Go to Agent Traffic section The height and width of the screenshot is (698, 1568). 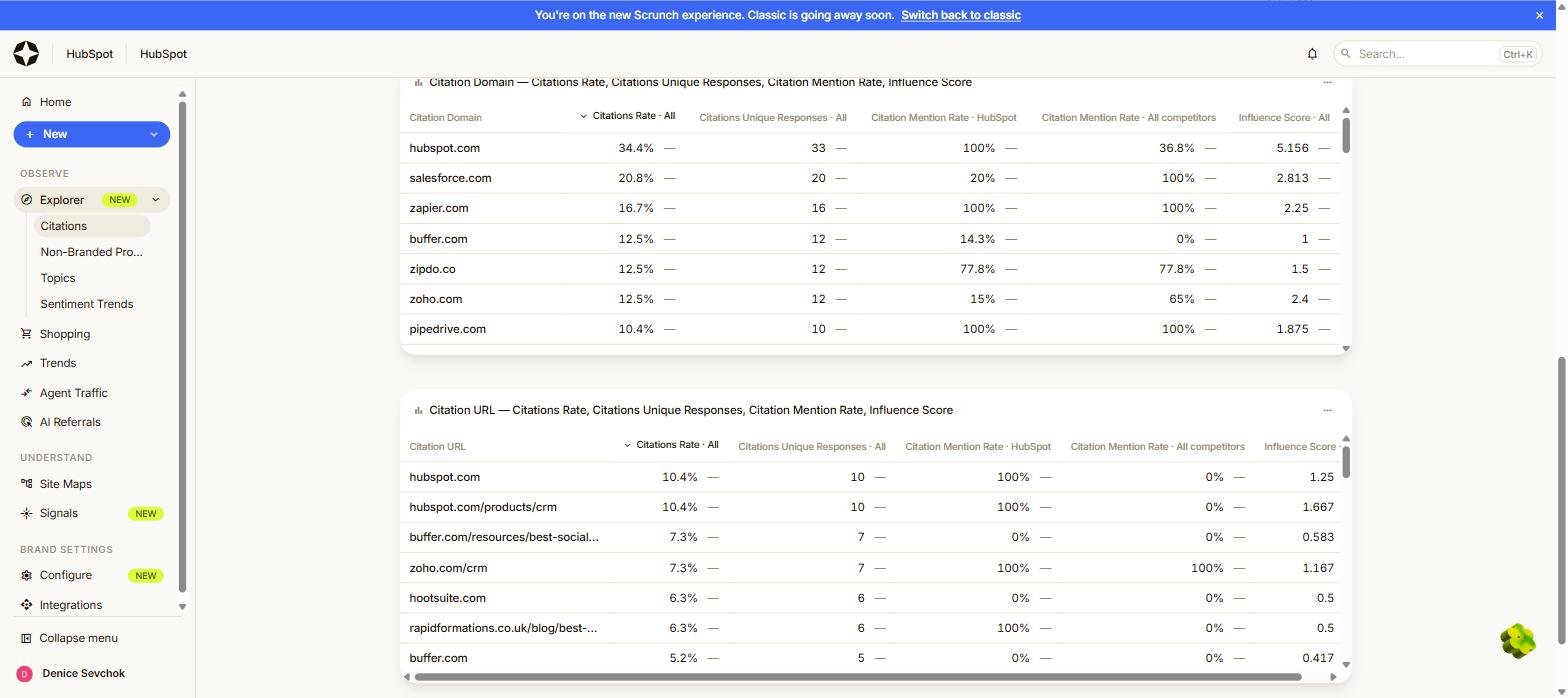tap(74, 393)
